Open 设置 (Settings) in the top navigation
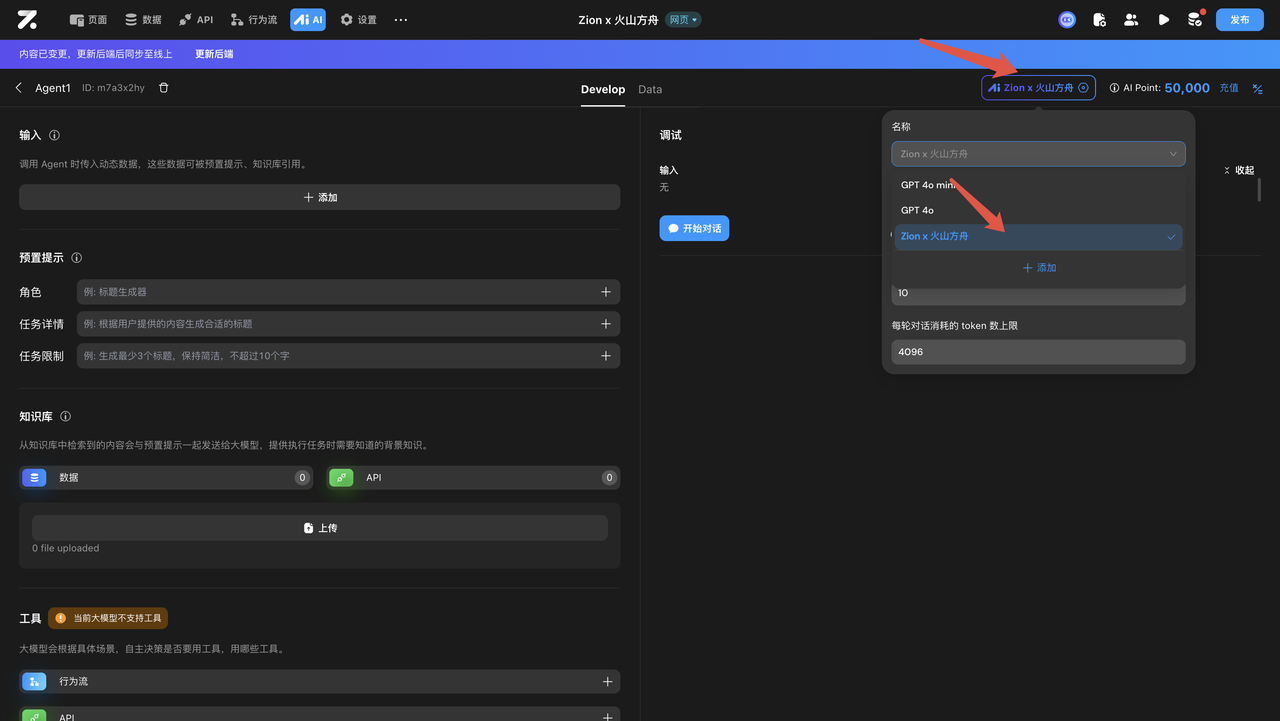Viewport: 1280px width, 721px height. 358,19
